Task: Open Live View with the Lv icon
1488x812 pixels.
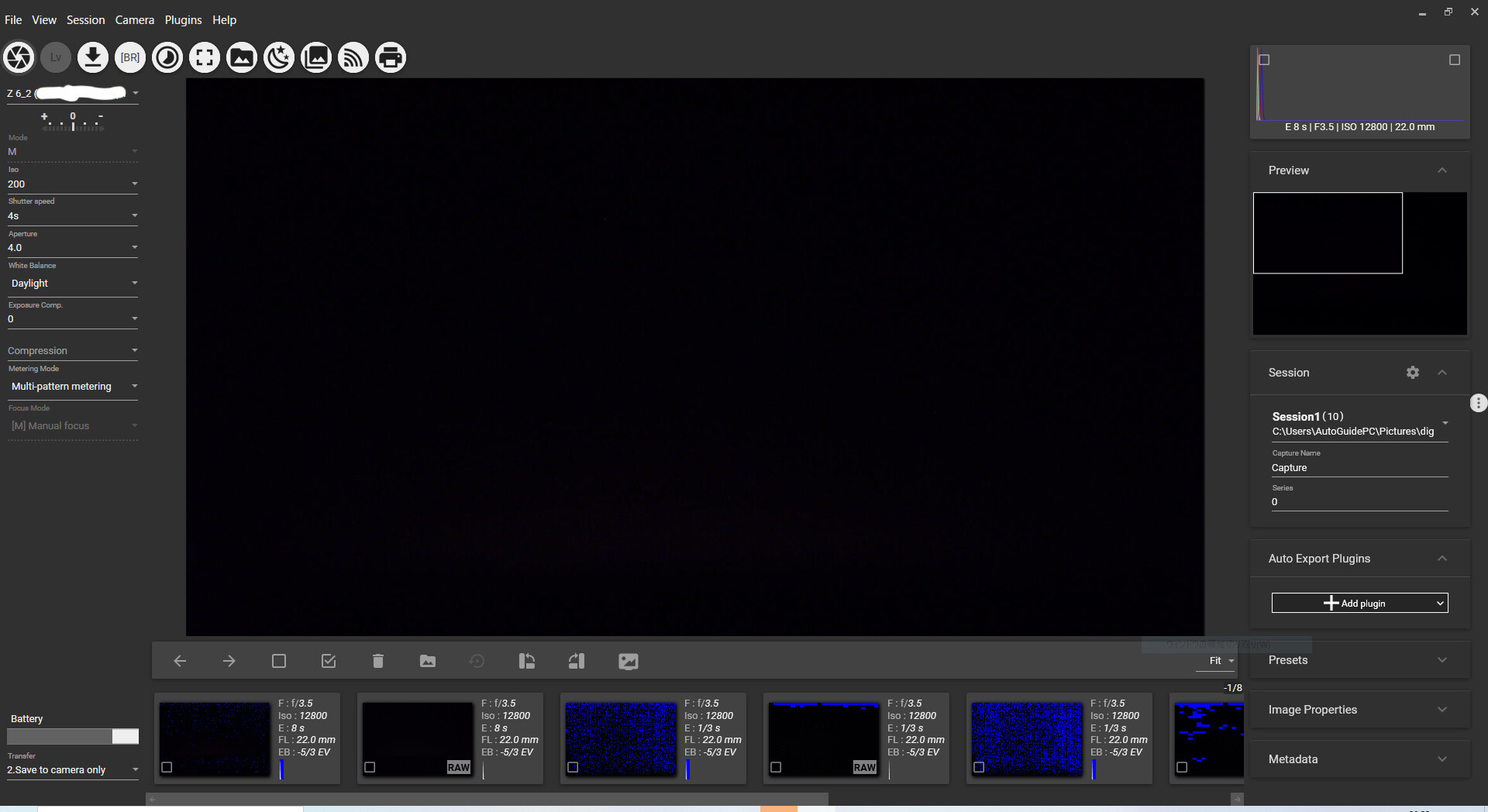Action: click(x=56, y=57)
